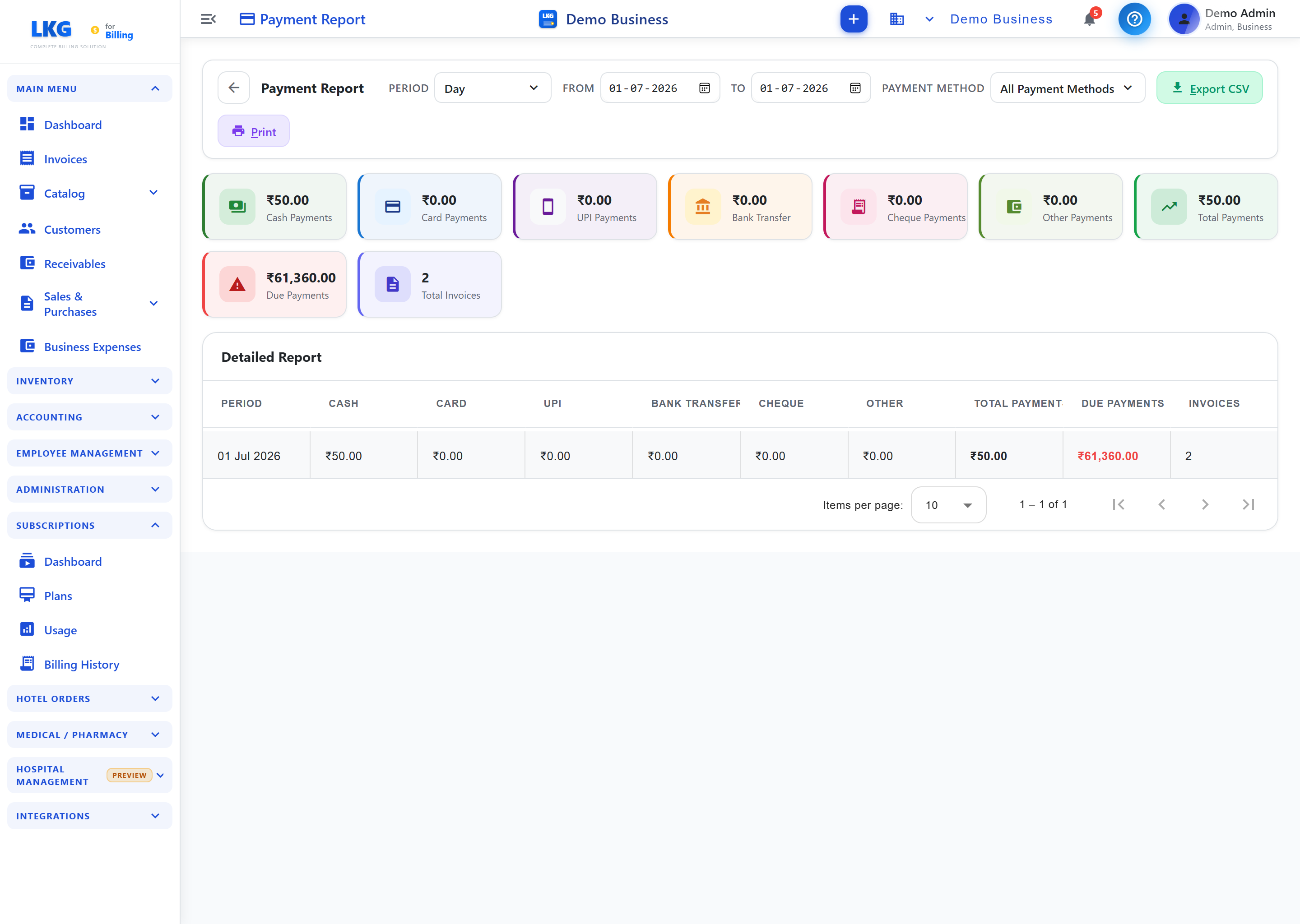Click the Print button
The width and height of the screenshot is (1300, 924).
[253, 131]
